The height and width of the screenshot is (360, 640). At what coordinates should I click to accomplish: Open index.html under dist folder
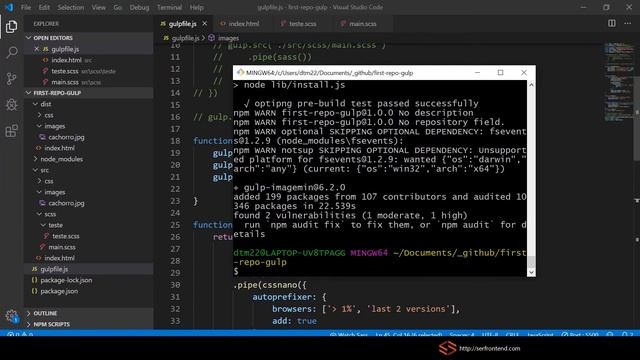[59, 148]
